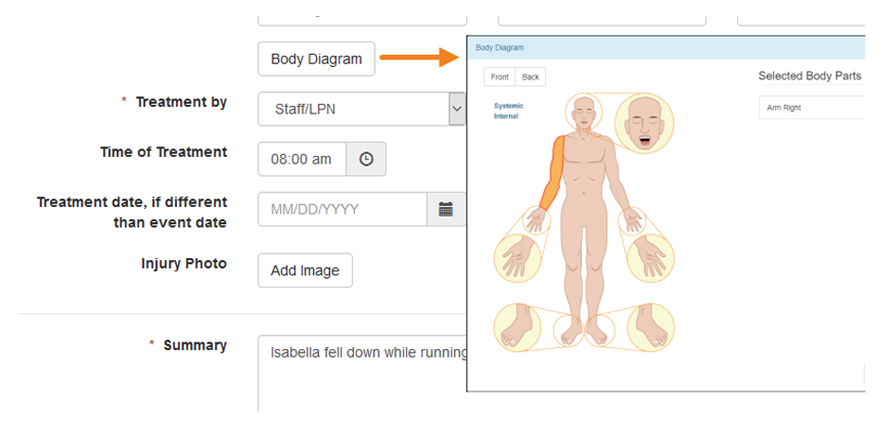Open the clock time picker icon

366,159
